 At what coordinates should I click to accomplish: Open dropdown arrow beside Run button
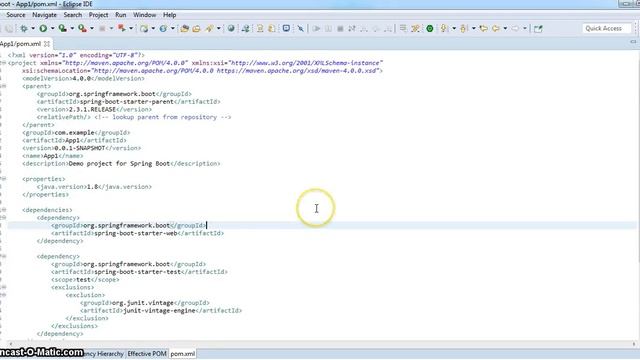coord(52,29)
